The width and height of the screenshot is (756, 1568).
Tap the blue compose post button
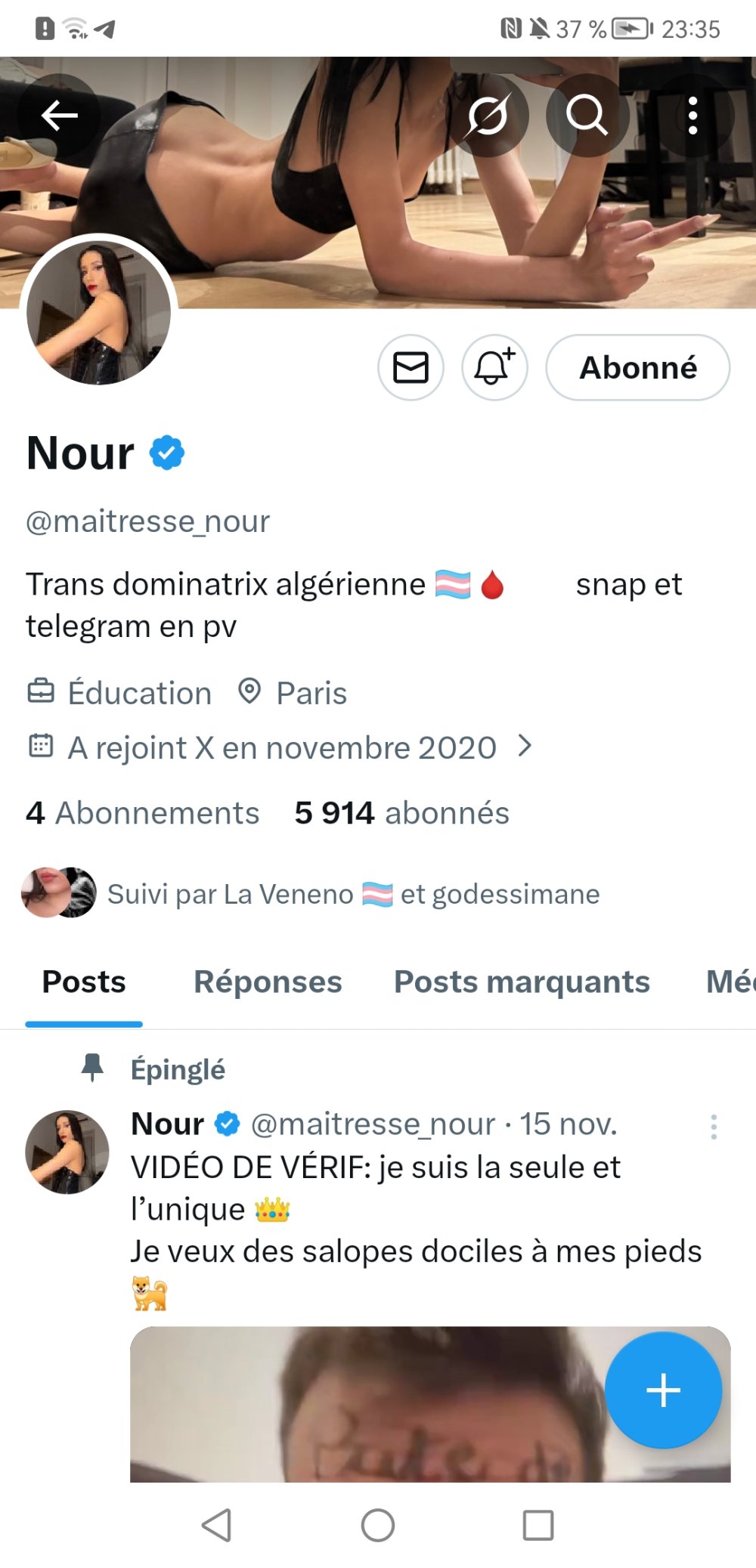663,1390
